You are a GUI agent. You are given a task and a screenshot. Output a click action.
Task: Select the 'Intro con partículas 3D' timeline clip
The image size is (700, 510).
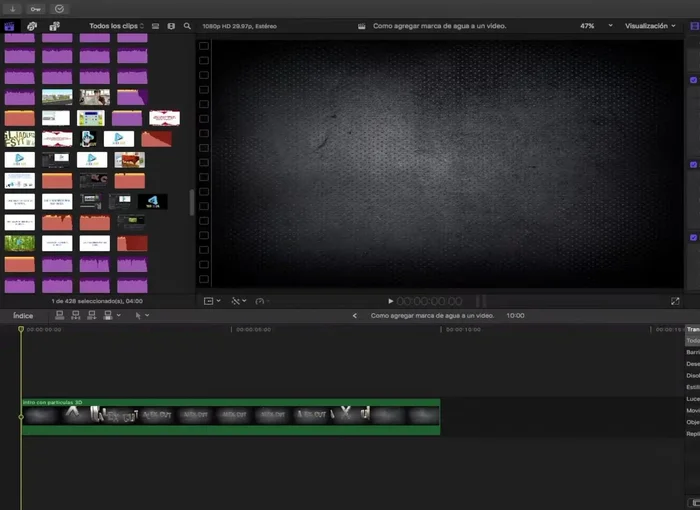(x=230, y=416)
